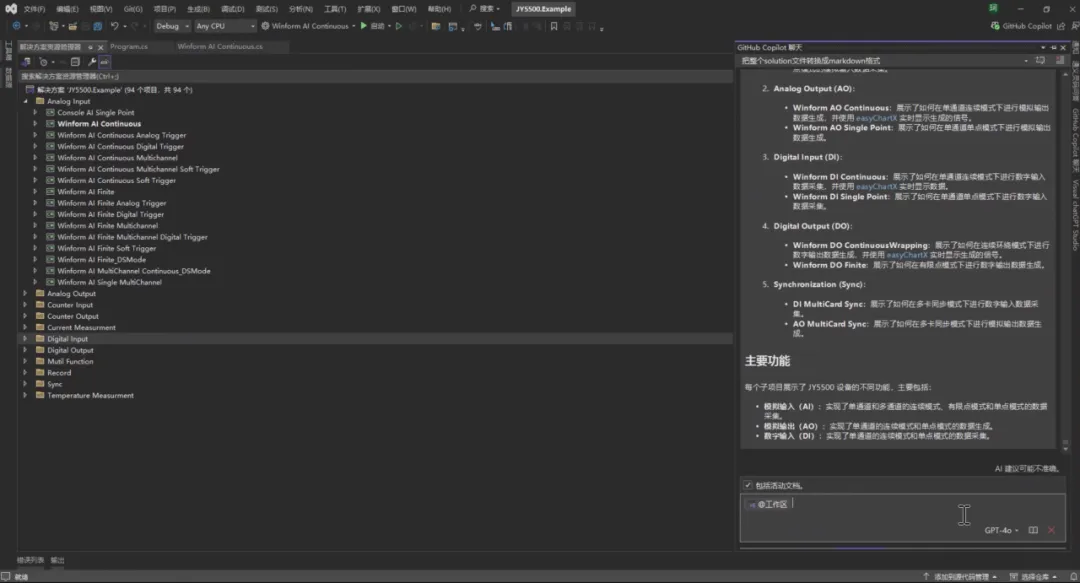1080x583 pixels.
Task: Click the GitHub Copilot button in the top right
Action: coord(1021,26)
